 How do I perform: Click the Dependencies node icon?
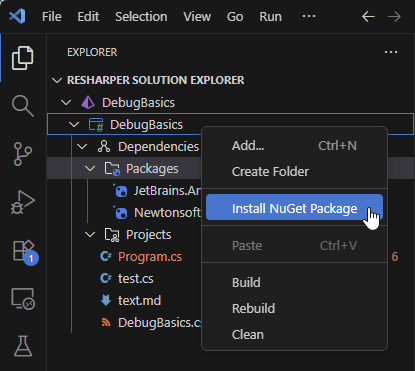coord(104,147)
